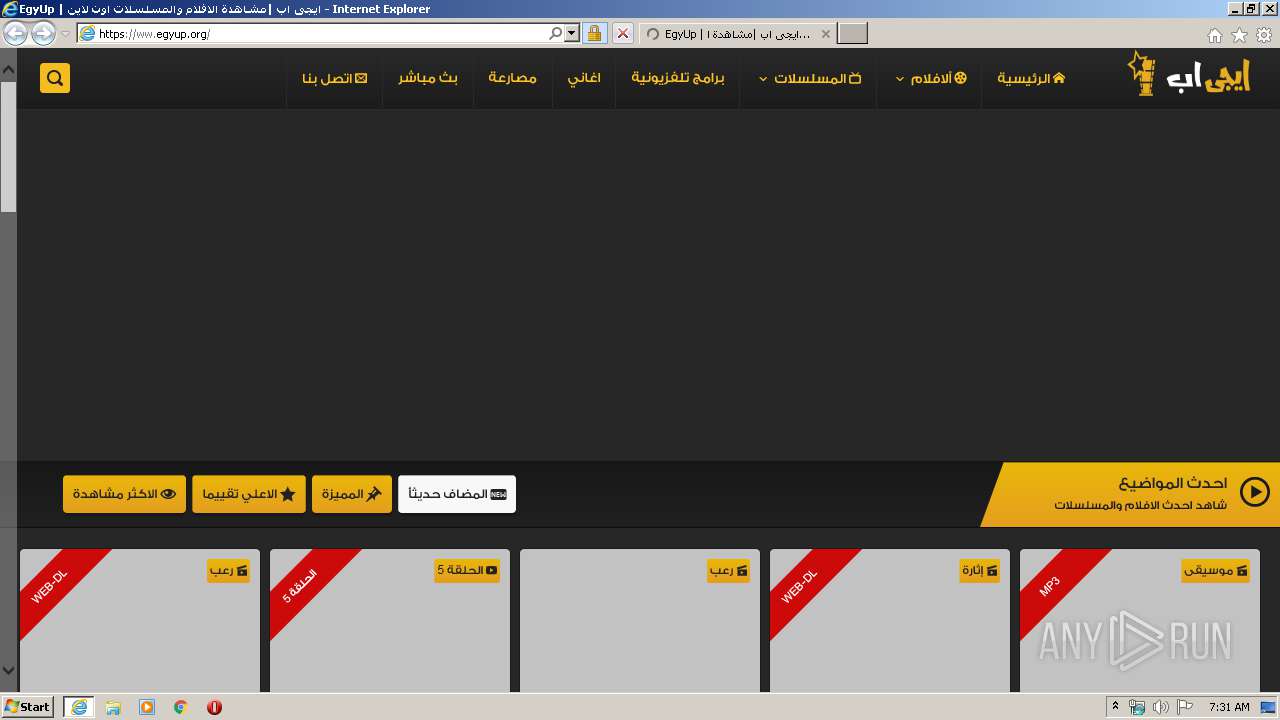Open اغاني songs menu item
Image resolution: width=1280 pixels, height=720 pixels.
584,78
